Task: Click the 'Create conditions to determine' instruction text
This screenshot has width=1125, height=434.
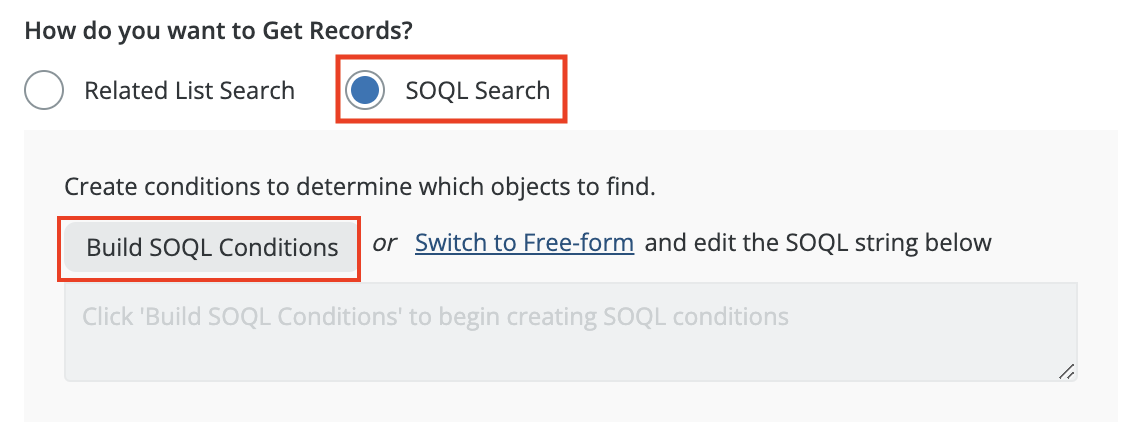Action: (359, 186)
